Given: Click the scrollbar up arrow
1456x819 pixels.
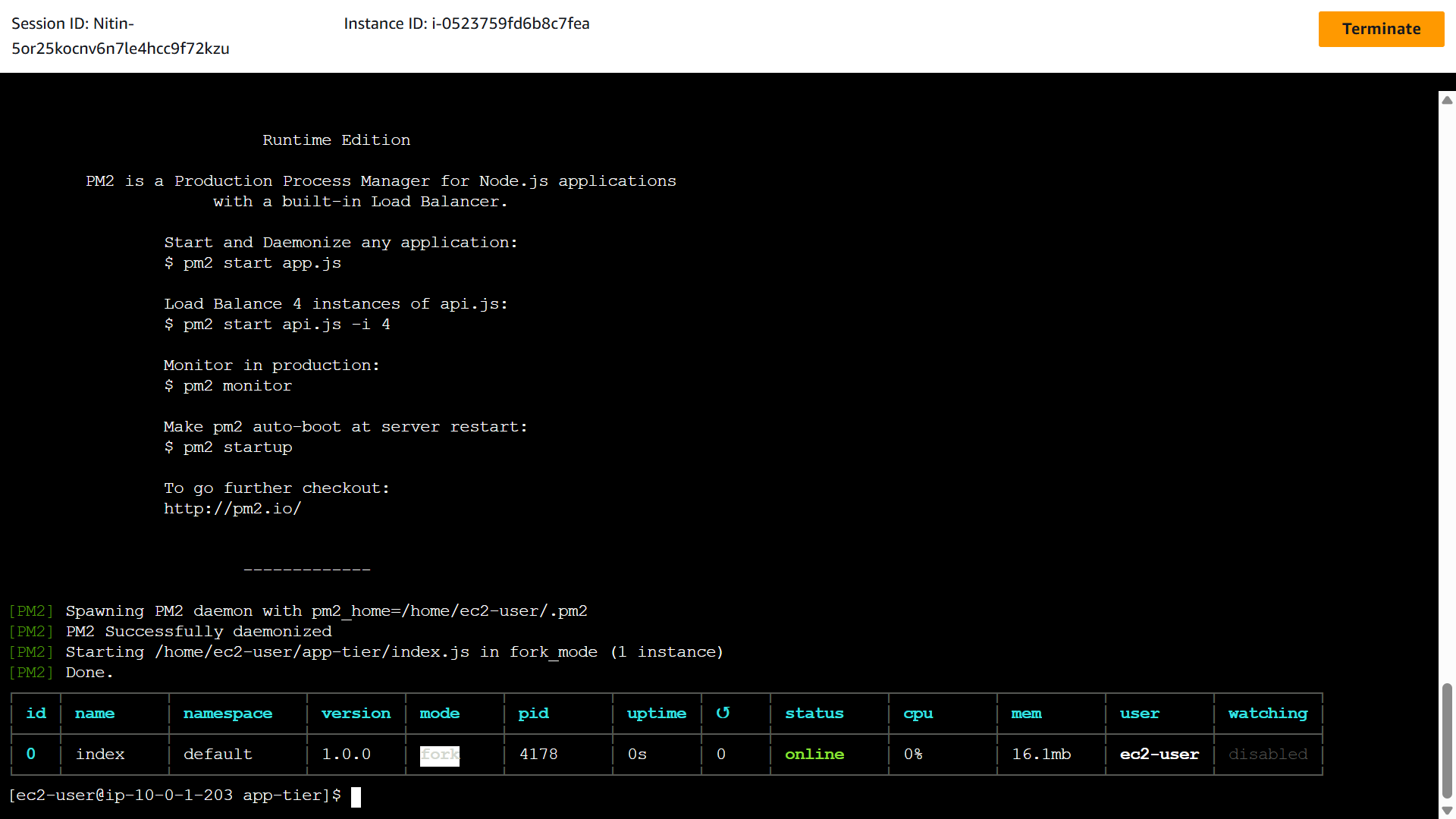Looking at the screenshot, I should pyautogui.click(x=1447, y=100).
